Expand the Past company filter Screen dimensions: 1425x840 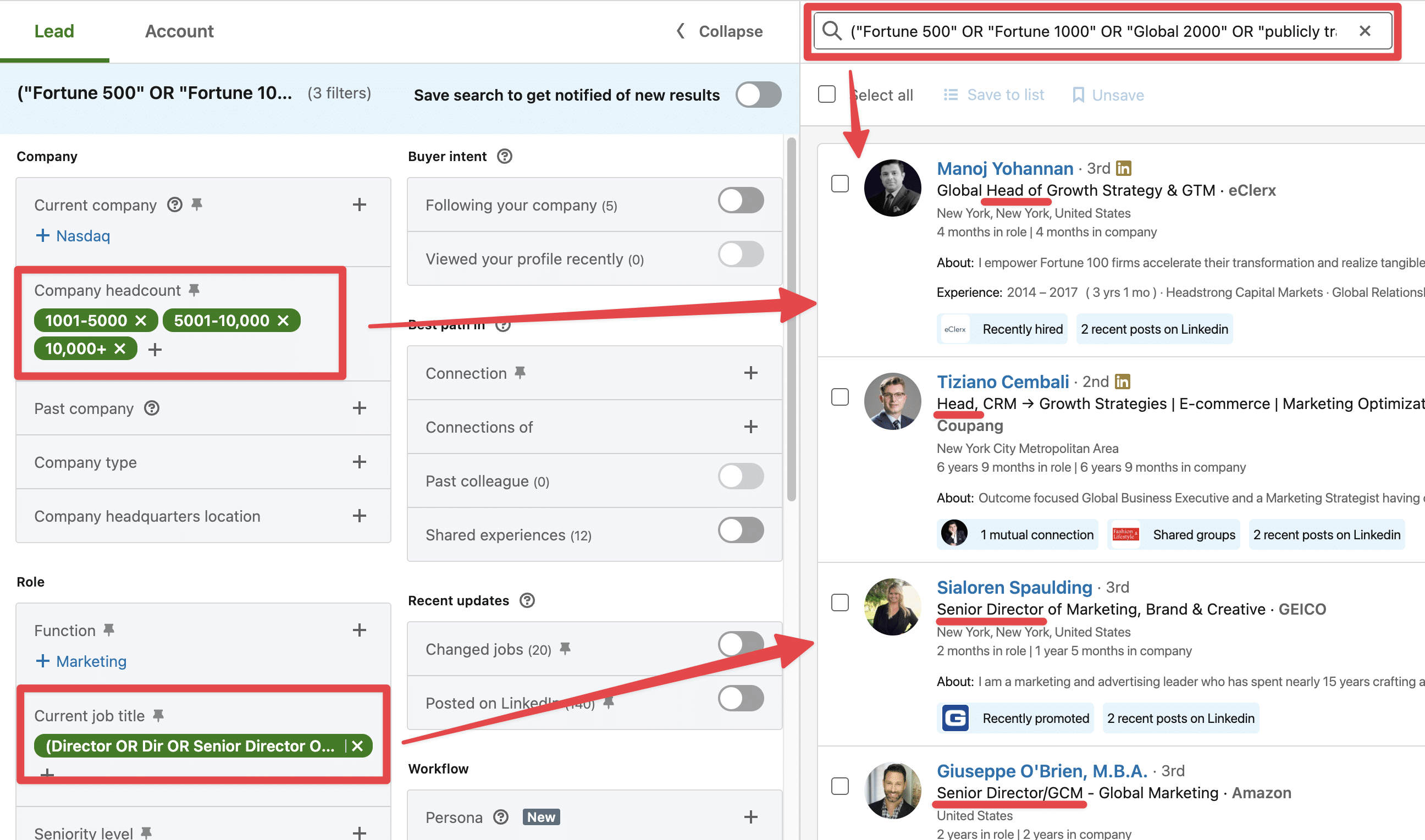(x=359, y=407)
